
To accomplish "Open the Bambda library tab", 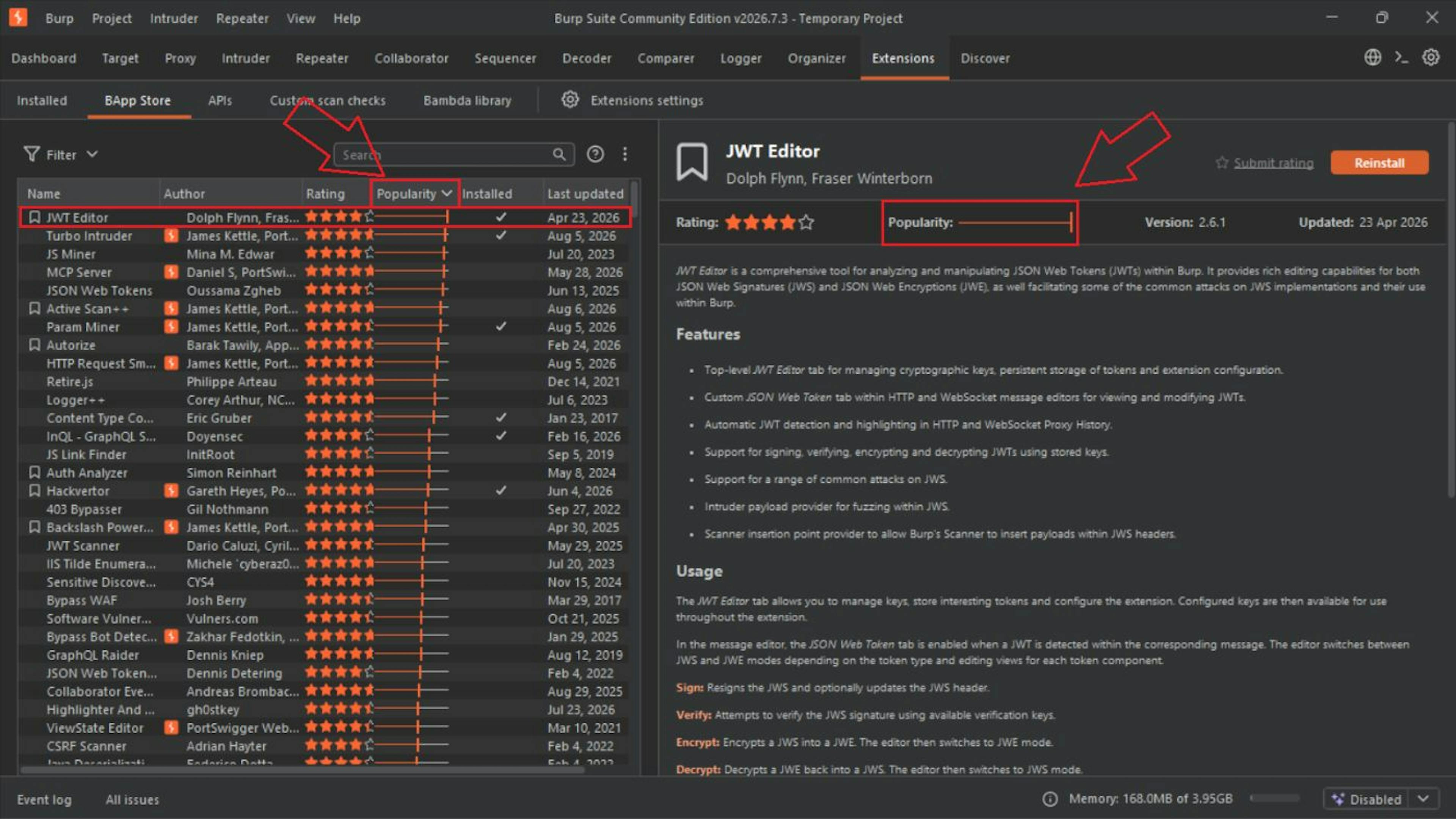I will (x=467, y=100).
